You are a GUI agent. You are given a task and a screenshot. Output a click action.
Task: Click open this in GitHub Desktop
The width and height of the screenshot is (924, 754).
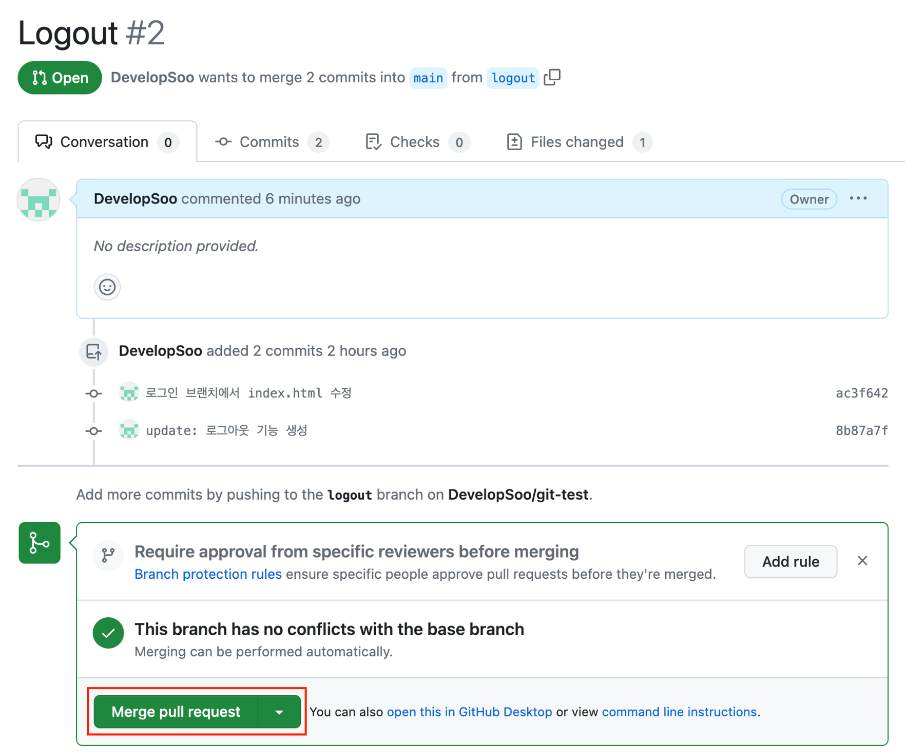(x=470, y=712)
